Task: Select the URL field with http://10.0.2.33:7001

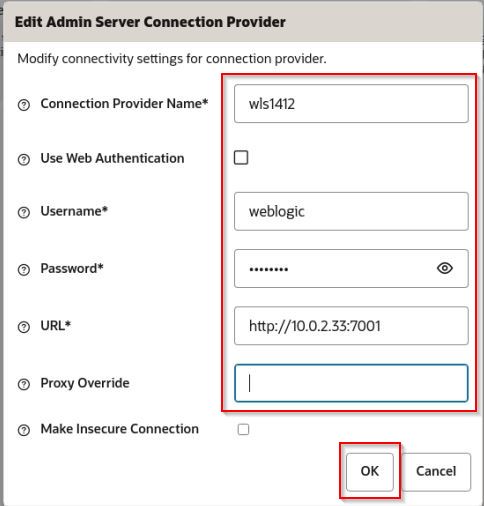Action: [x=351, y=326]
